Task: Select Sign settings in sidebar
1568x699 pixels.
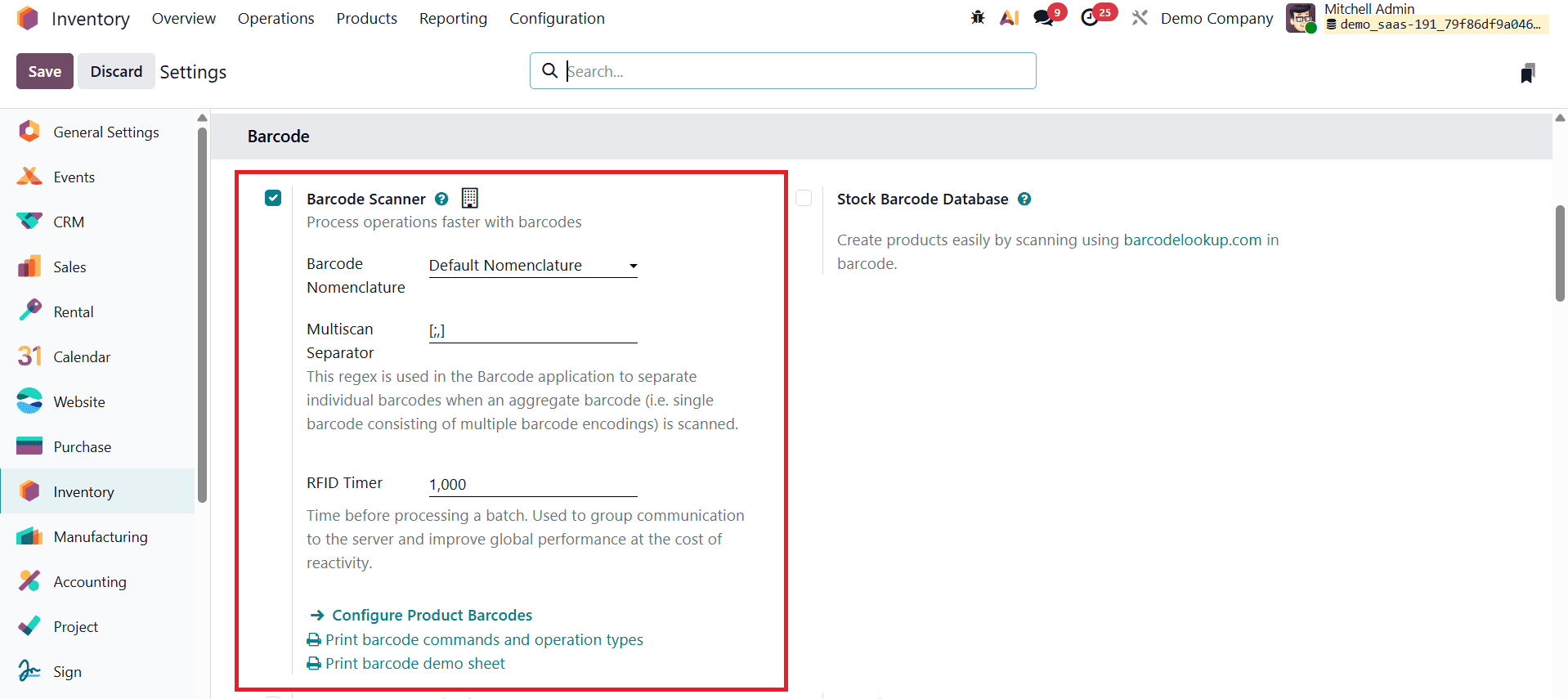Action: [x=97, y=671]
